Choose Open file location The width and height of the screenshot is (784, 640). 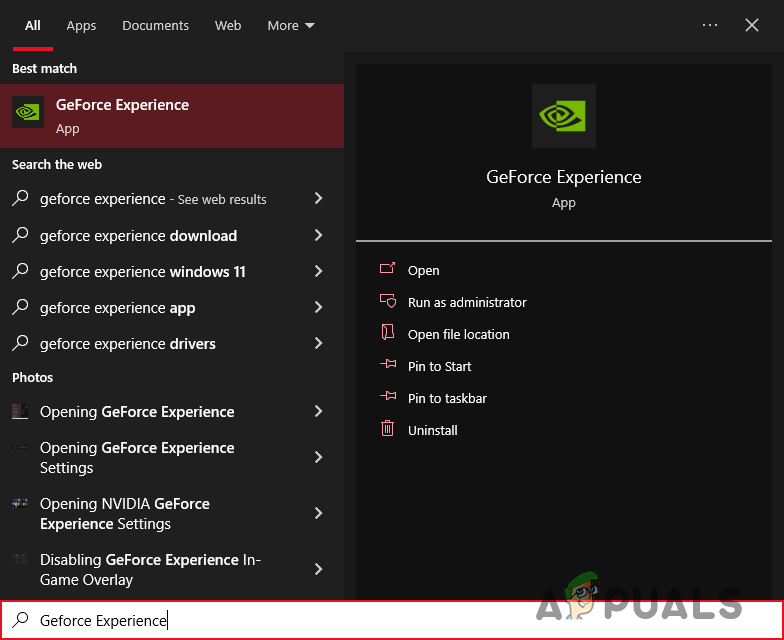(x=458, y=334)
